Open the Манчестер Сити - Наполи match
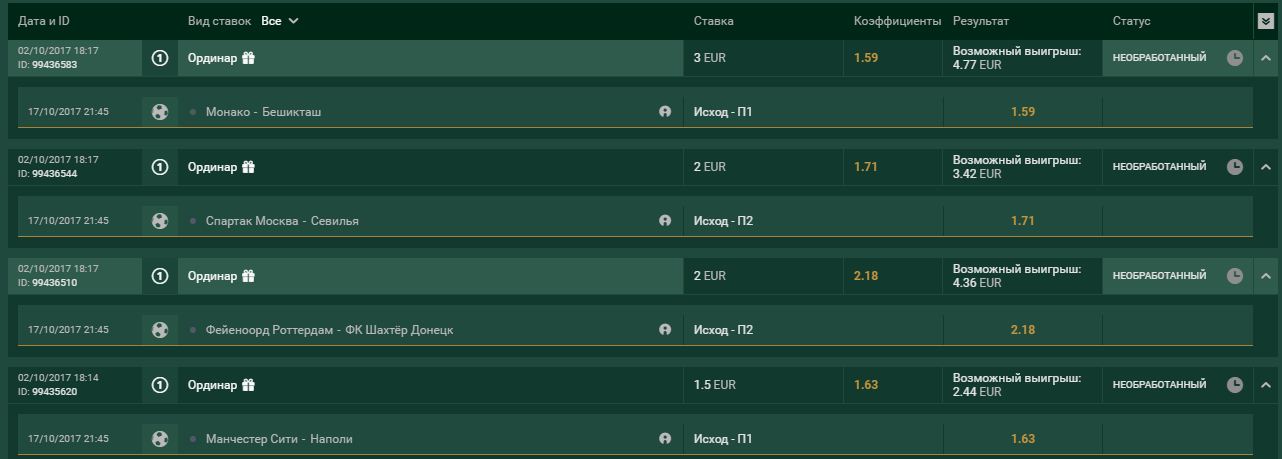This screenshot has height=459, width=1282. click(x=279, y=439)
